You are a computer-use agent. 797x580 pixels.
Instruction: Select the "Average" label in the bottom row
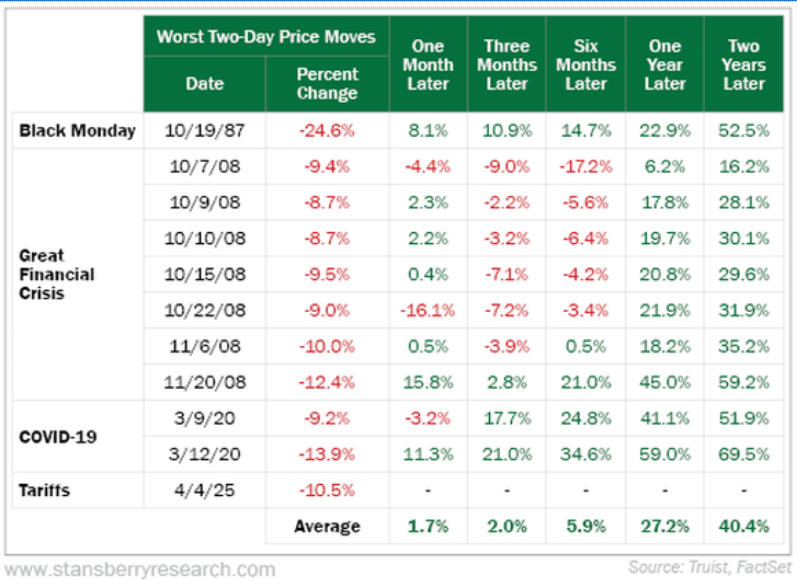pyautogui.click(x=327, y=526)
